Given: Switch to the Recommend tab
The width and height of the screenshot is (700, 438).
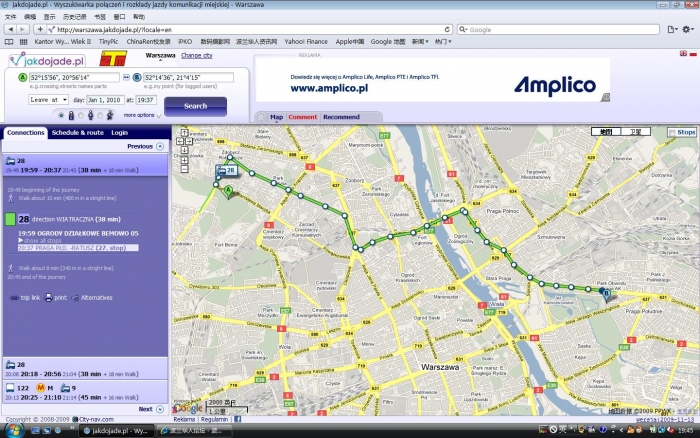Looking at the screenshot, I should (342, 117).
